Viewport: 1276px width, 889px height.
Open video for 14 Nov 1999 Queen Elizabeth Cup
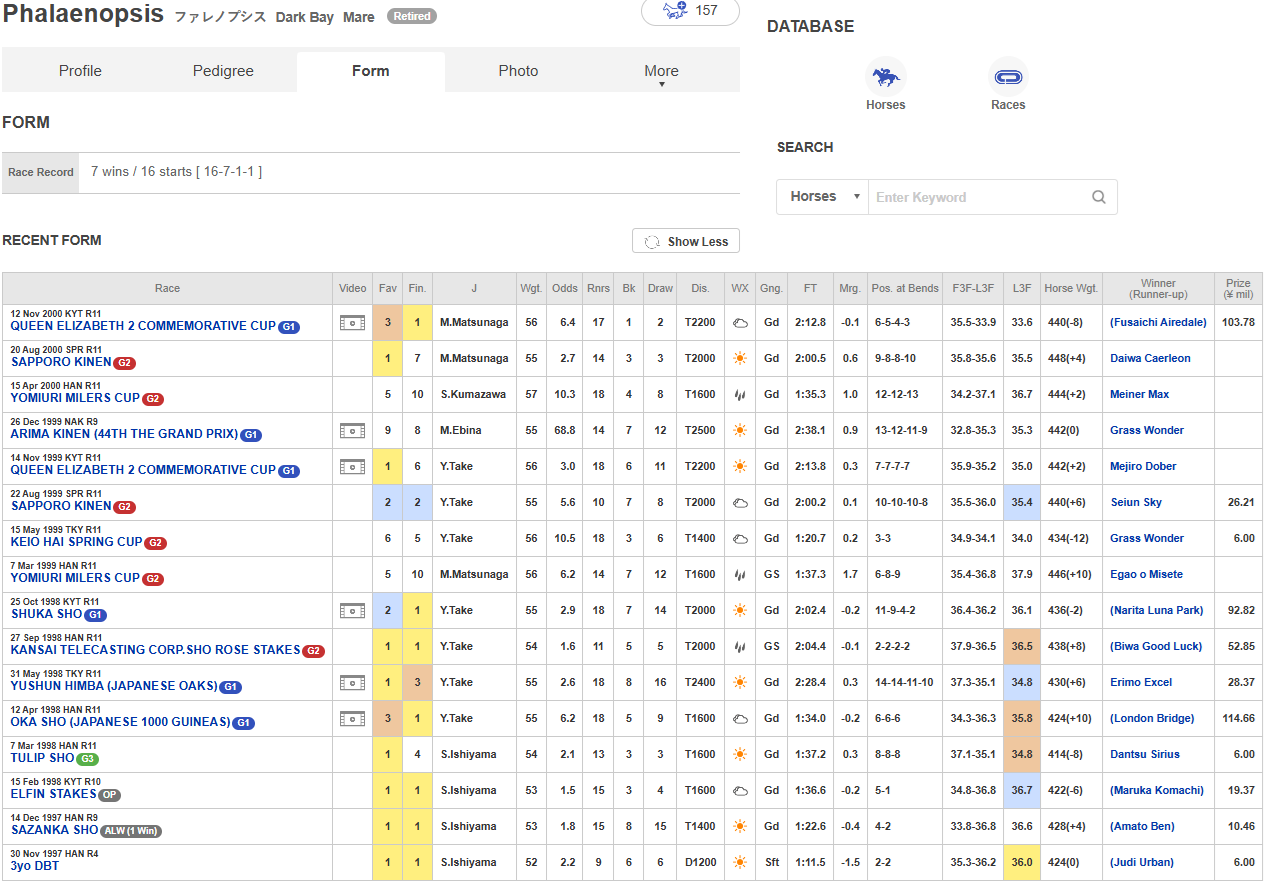[352, 466]
